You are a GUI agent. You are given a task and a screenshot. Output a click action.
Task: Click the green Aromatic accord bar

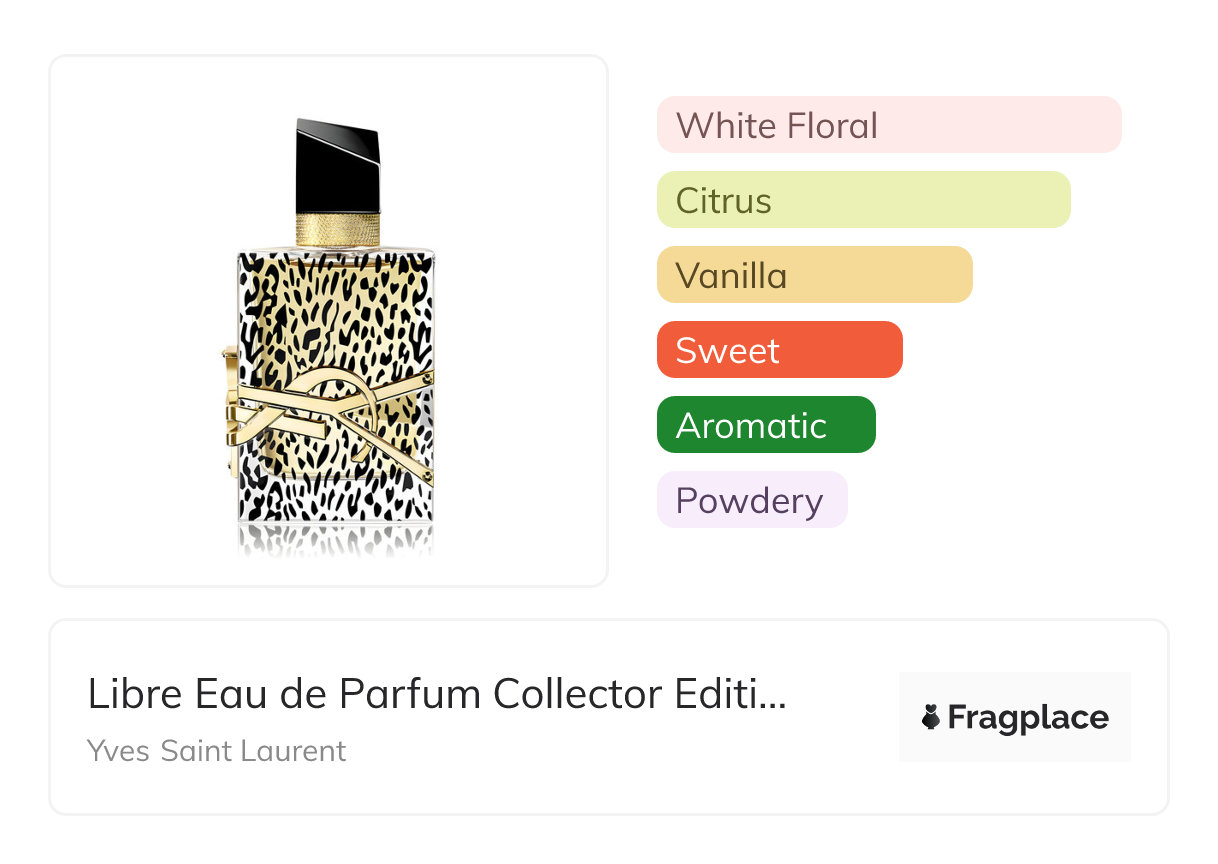pyautogui.click(x=765, y=425)
